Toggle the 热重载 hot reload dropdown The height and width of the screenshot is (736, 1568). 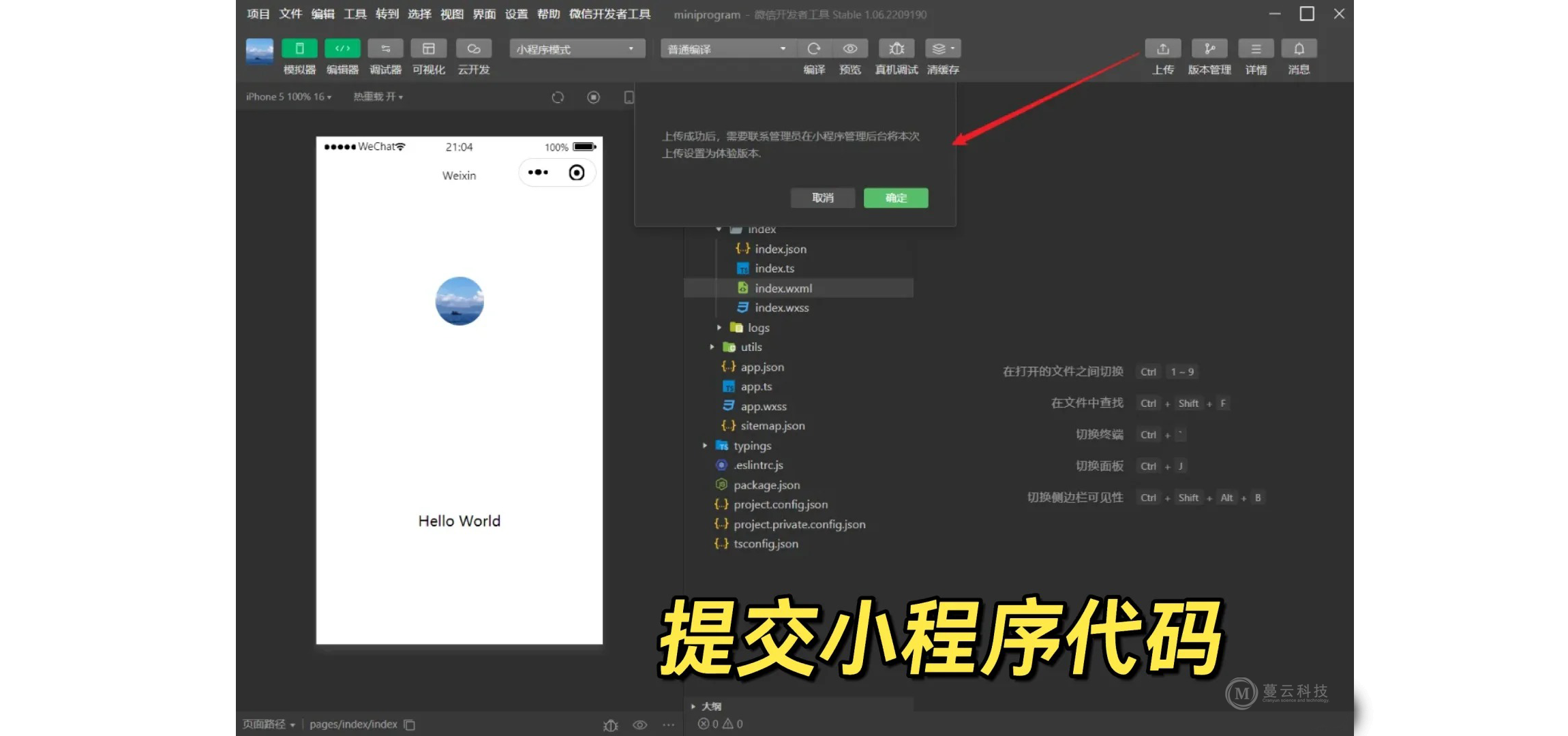[378, 97]
